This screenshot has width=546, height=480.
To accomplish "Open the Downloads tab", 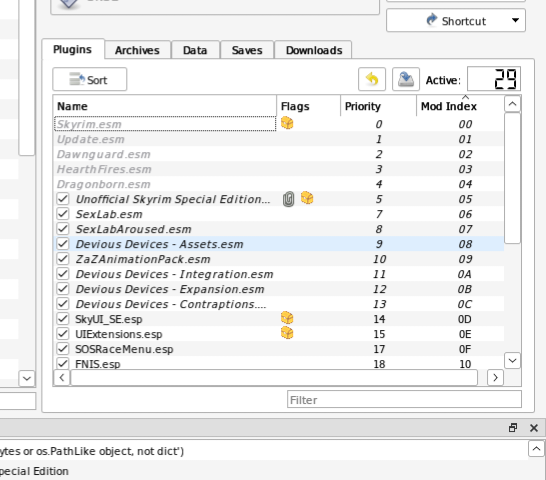I will [x=314, y=50].
